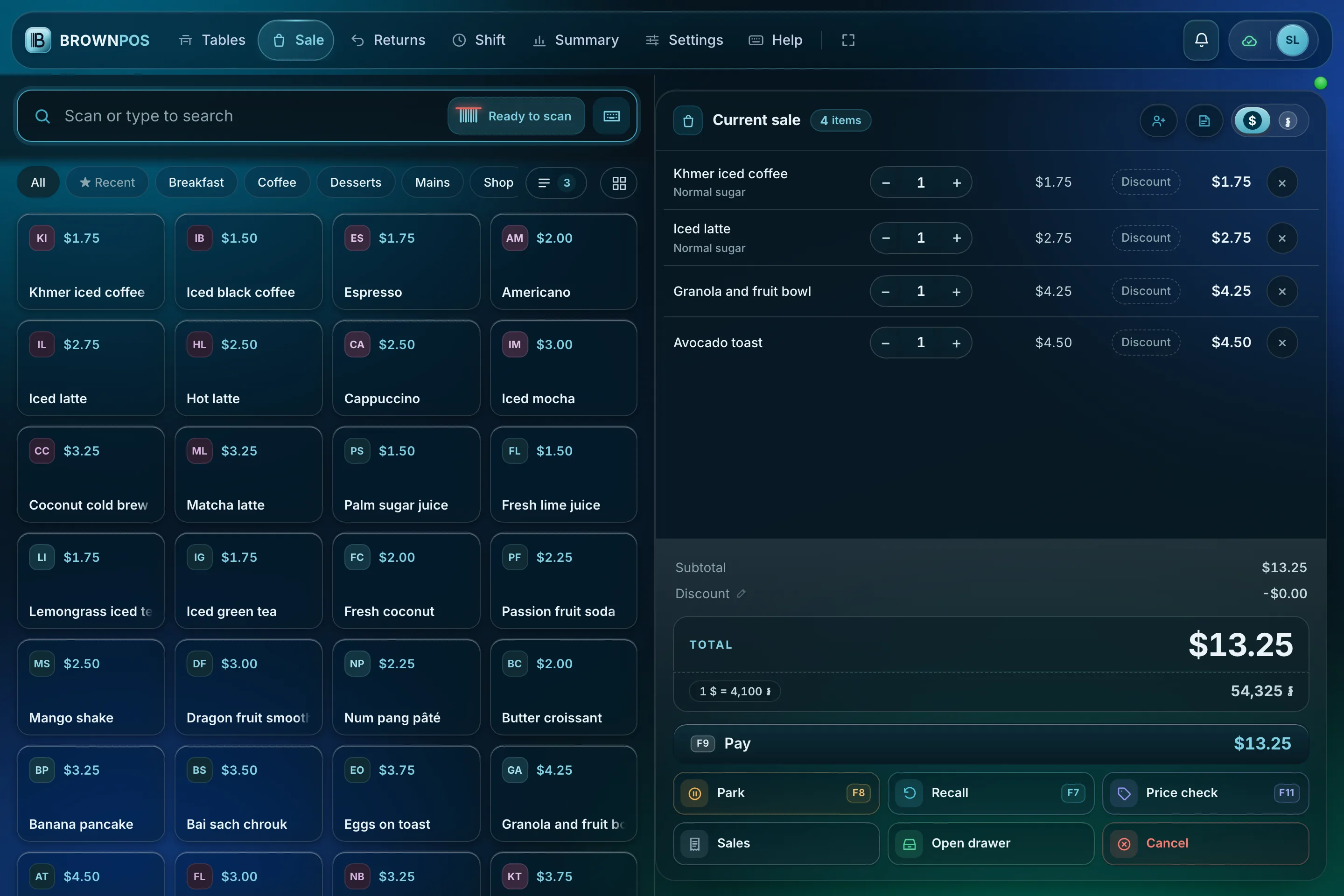The width and height of the screenshot is (1344, 896).
Task: Remove Avocado toast line item
Action: [x=1282, y=343]
